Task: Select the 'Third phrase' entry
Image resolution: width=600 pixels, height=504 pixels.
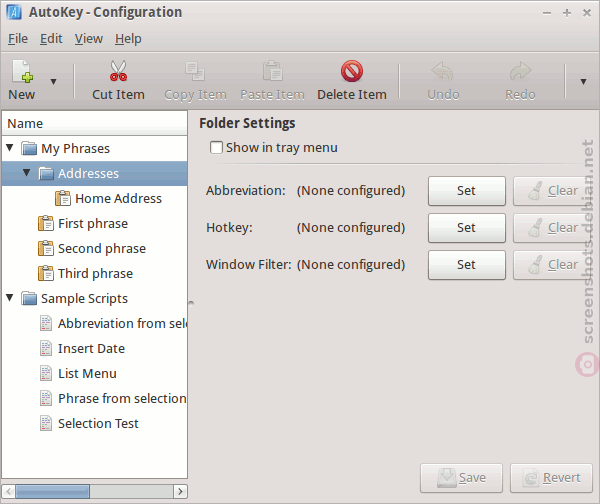Action: point(95,273)
